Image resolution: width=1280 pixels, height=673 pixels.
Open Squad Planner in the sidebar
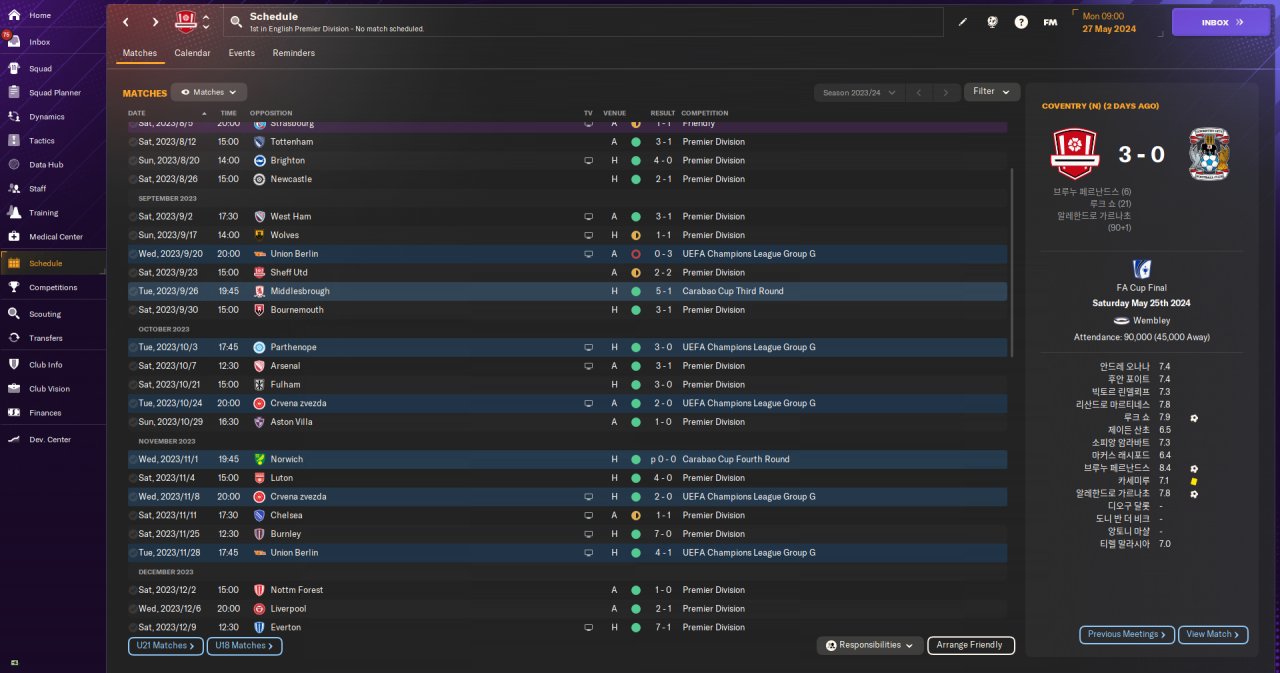coord(55,93)
